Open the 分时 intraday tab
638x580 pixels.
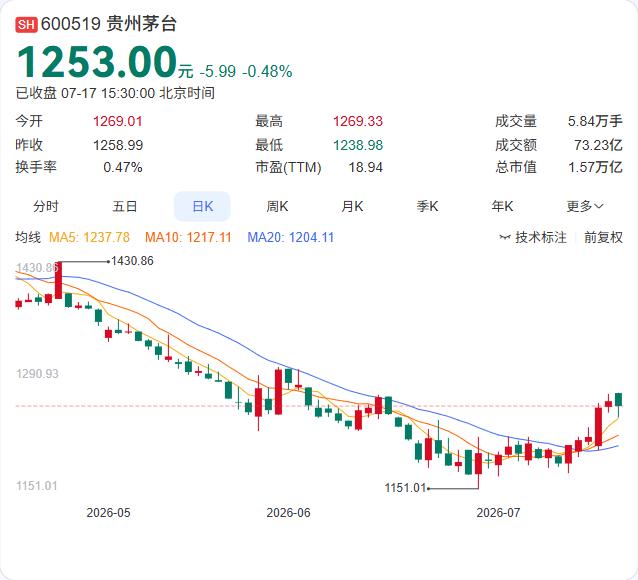[46, 206]
